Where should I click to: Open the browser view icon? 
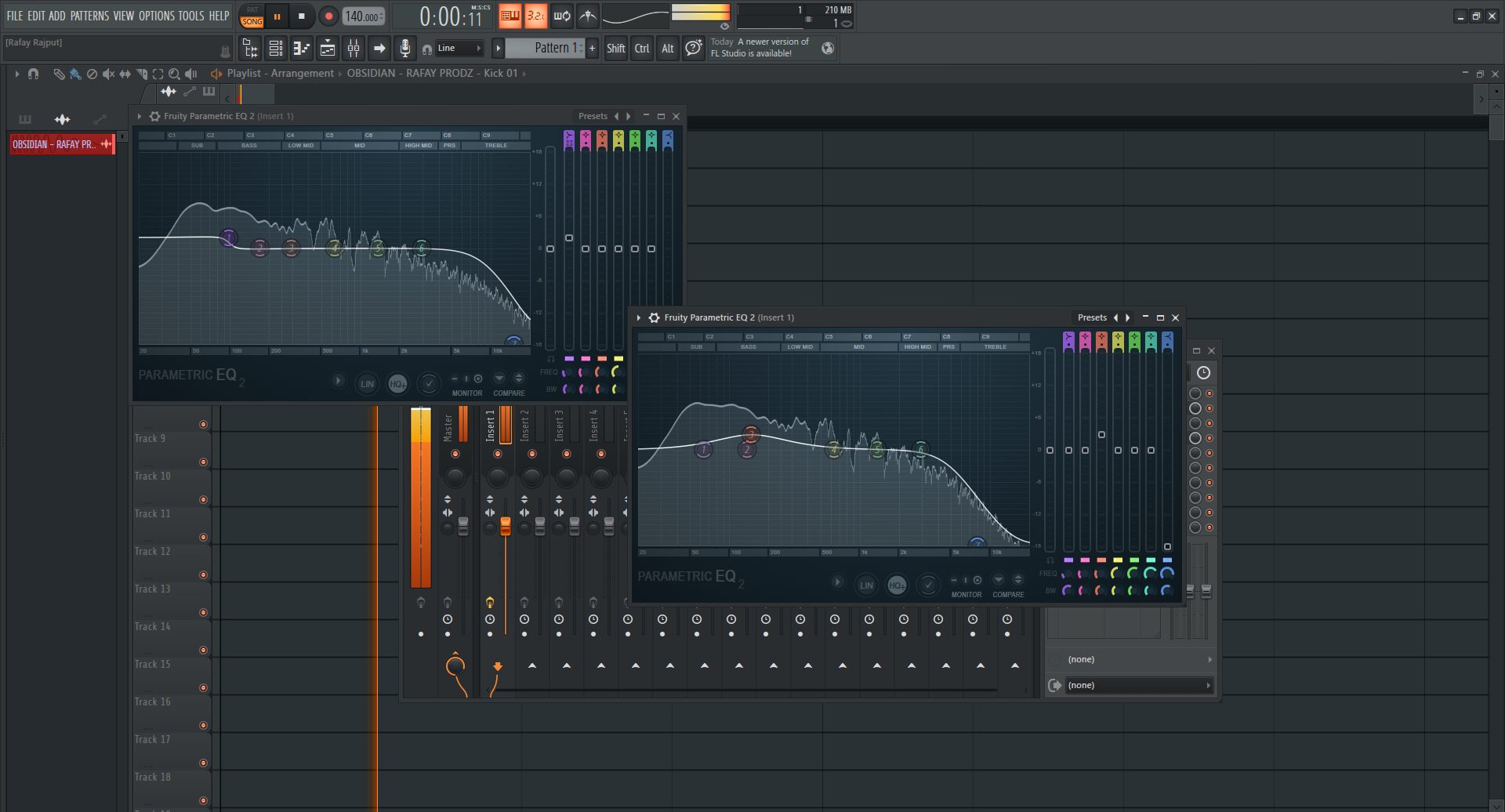tap(251, 49)
